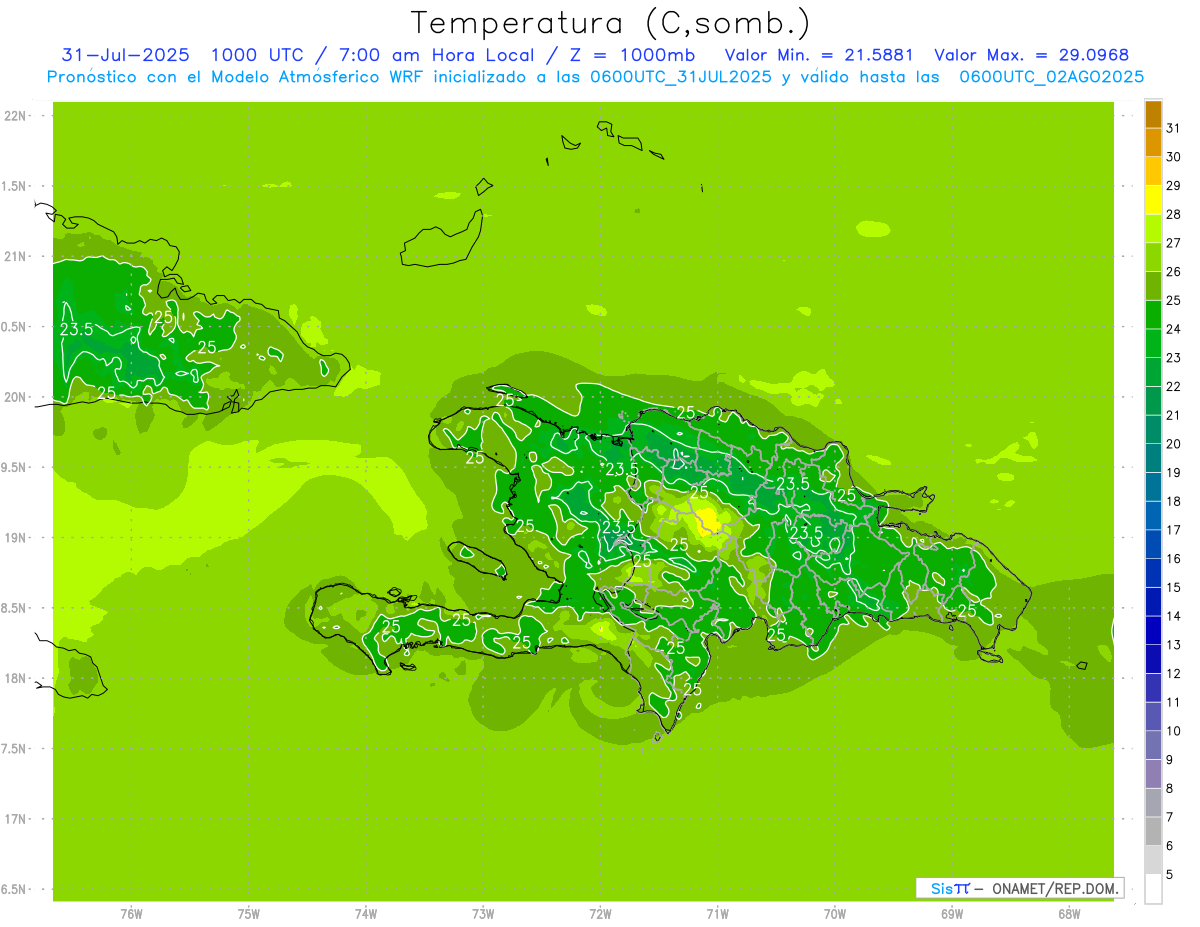Click the longitude axis label "76W"
This screenshot has width=1200, height=927.
(x=131, y=913)
